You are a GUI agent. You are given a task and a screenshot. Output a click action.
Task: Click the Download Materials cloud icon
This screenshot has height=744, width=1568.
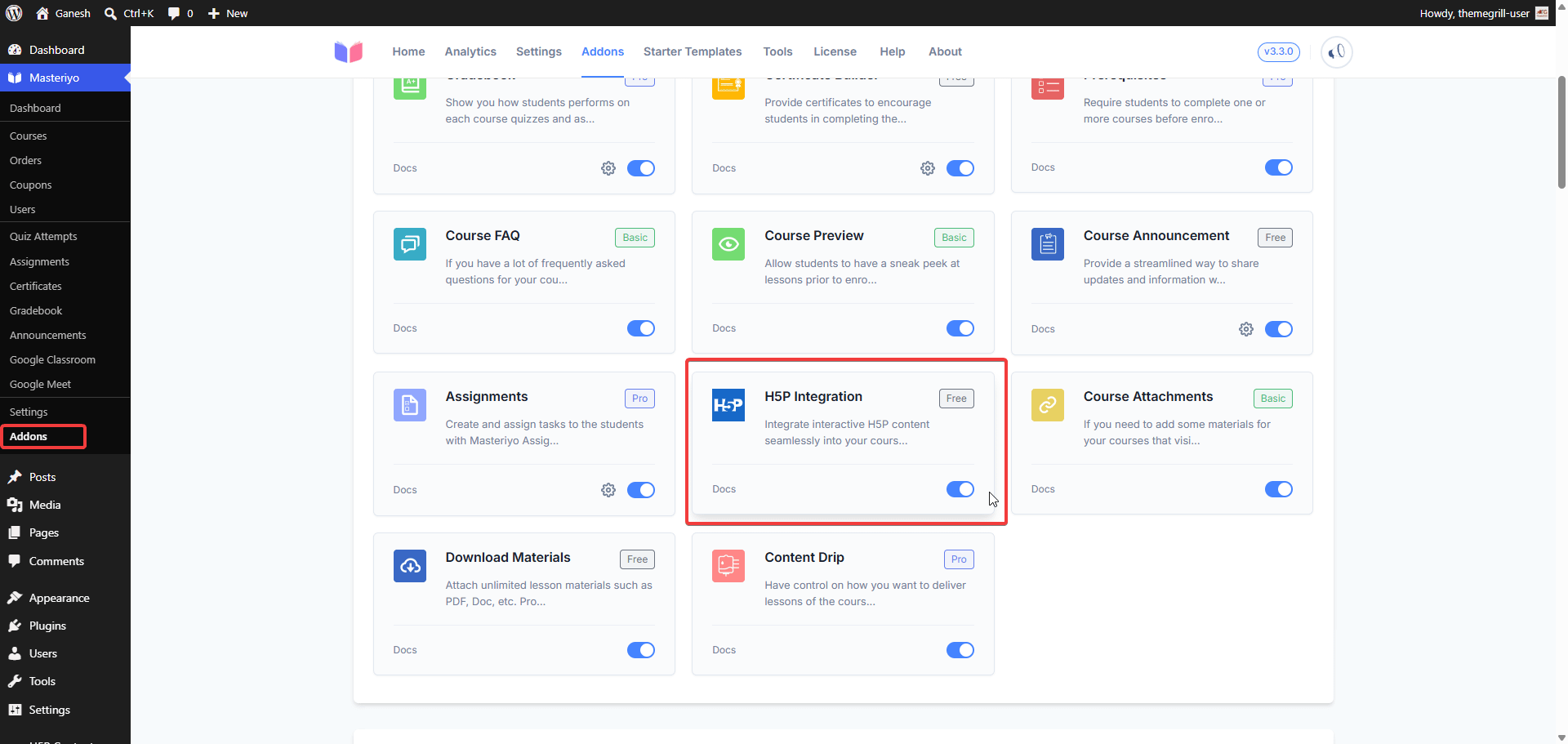pos(410,566)
